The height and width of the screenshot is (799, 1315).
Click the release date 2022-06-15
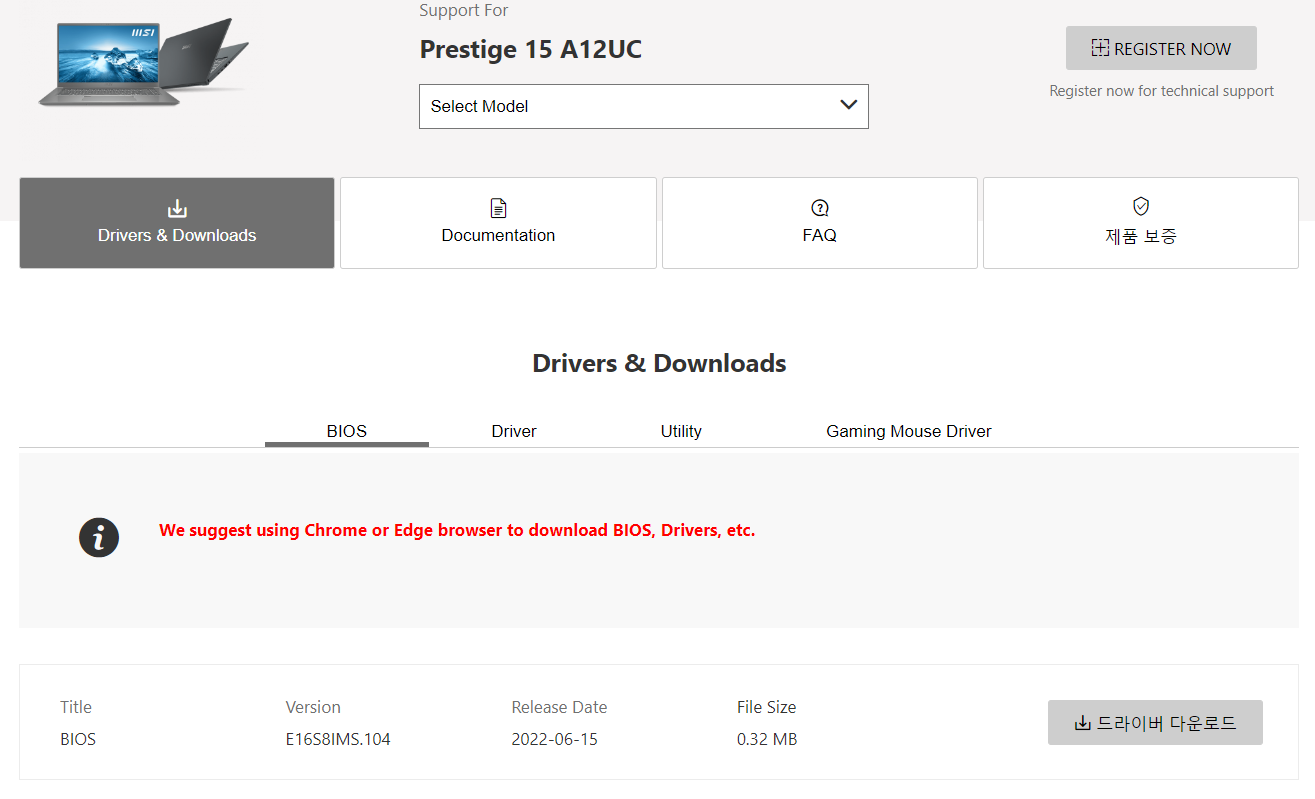coord(555,740)
